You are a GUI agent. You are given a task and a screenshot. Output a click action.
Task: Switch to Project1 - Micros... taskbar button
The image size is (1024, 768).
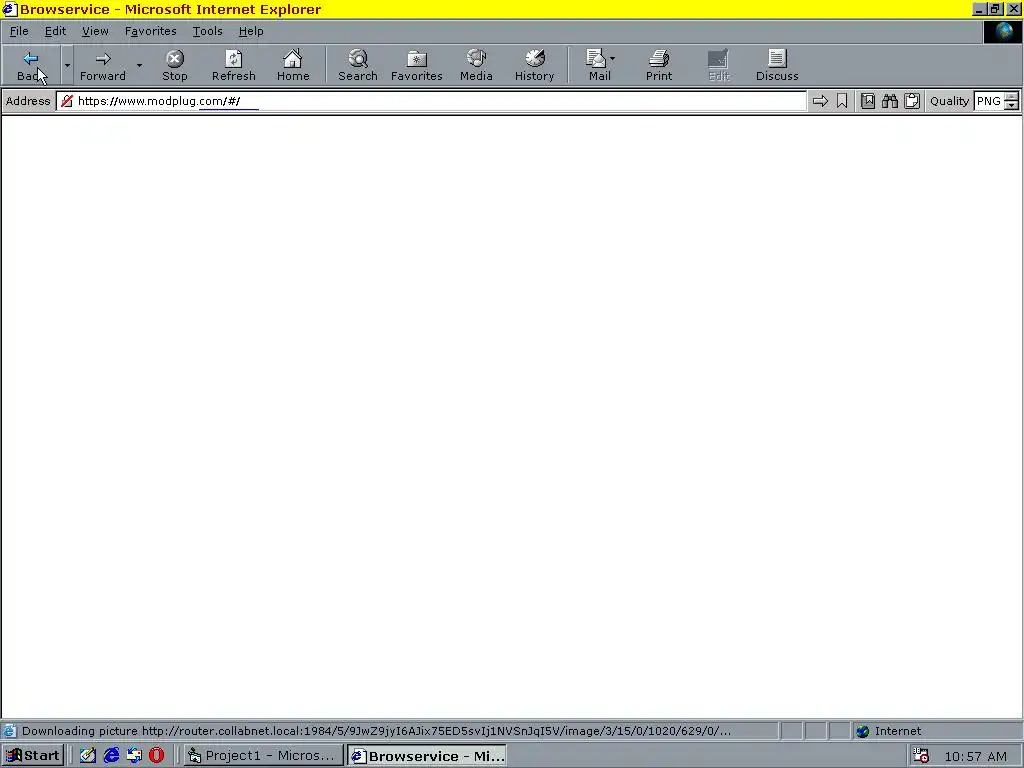(x=263, y=756)
